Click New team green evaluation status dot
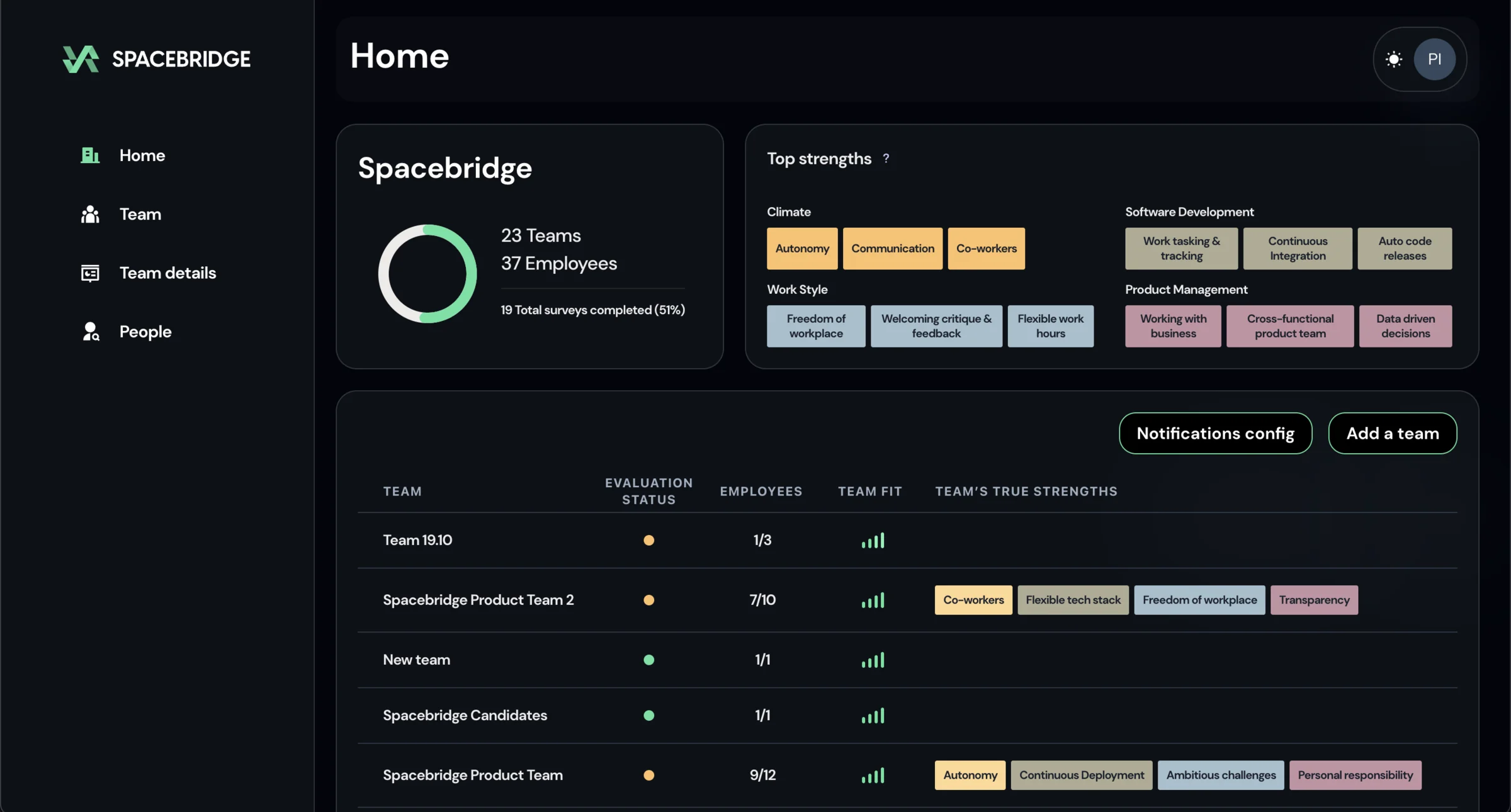Screen dimensions: 1511x812 [648, 660]
